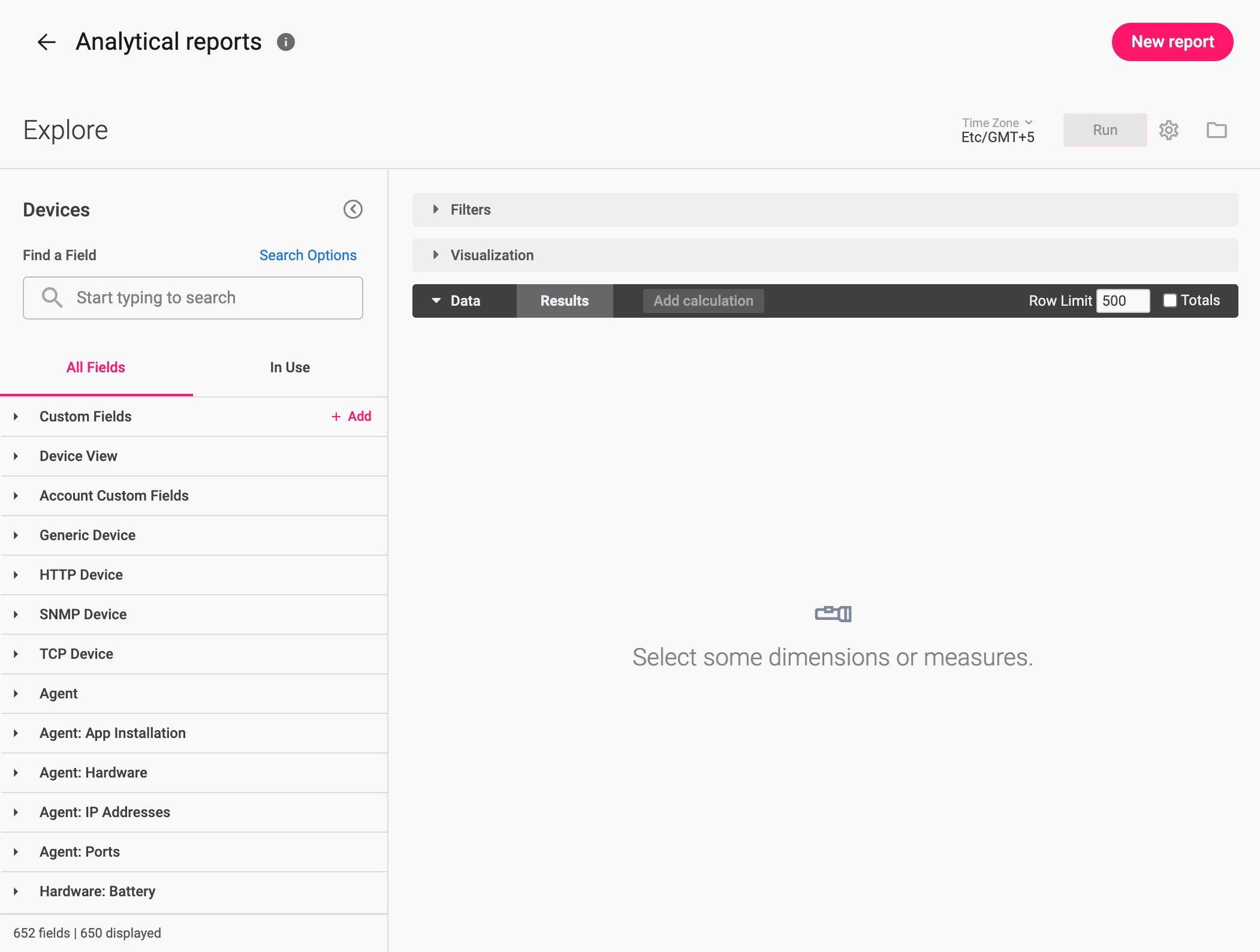Viewport: 1260px width, 952px height.
Task: Open Explore settings gear
Action: [1168, 130]
